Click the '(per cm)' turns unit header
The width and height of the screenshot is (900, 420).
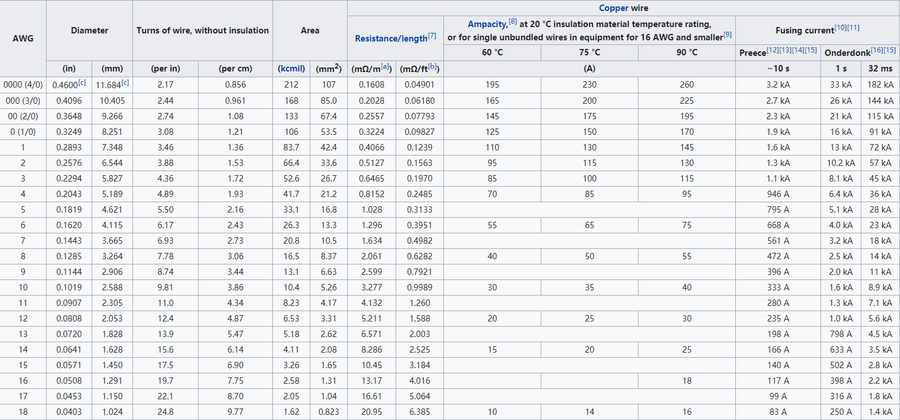[235, 69]
